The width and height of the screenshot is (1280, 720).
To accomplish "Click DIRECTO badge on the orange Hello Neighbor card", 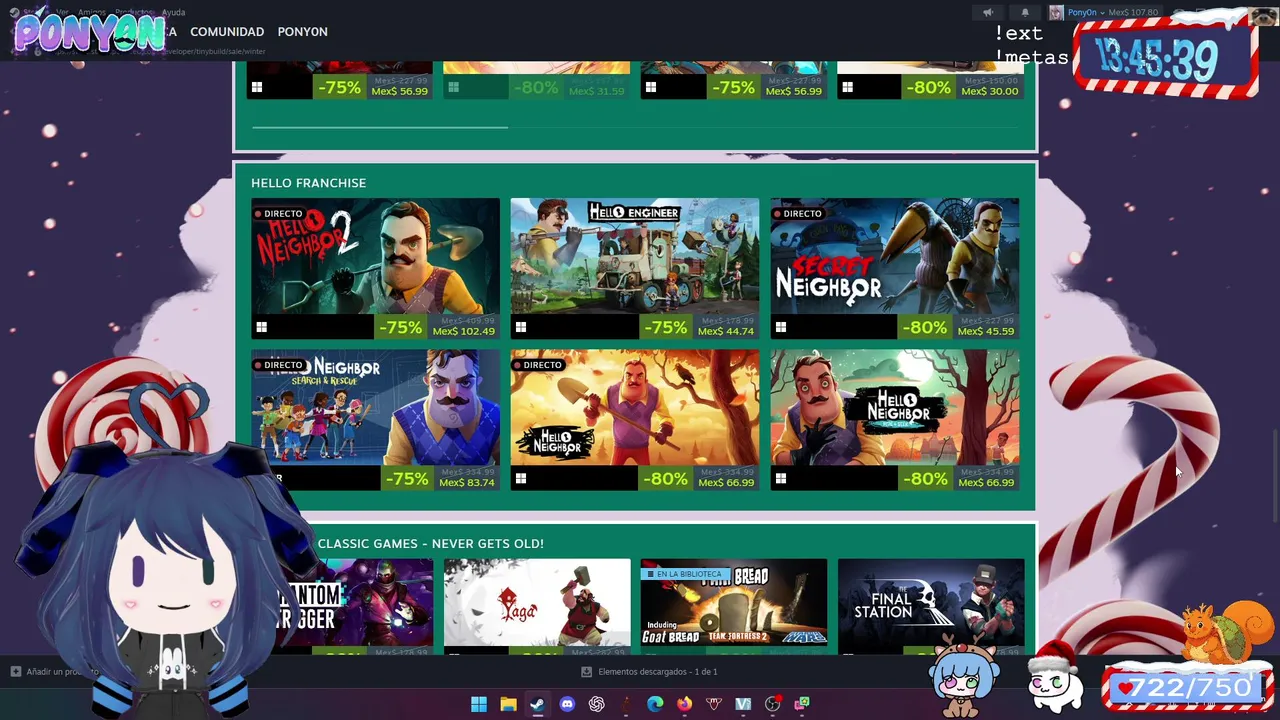I will point(538,365).
